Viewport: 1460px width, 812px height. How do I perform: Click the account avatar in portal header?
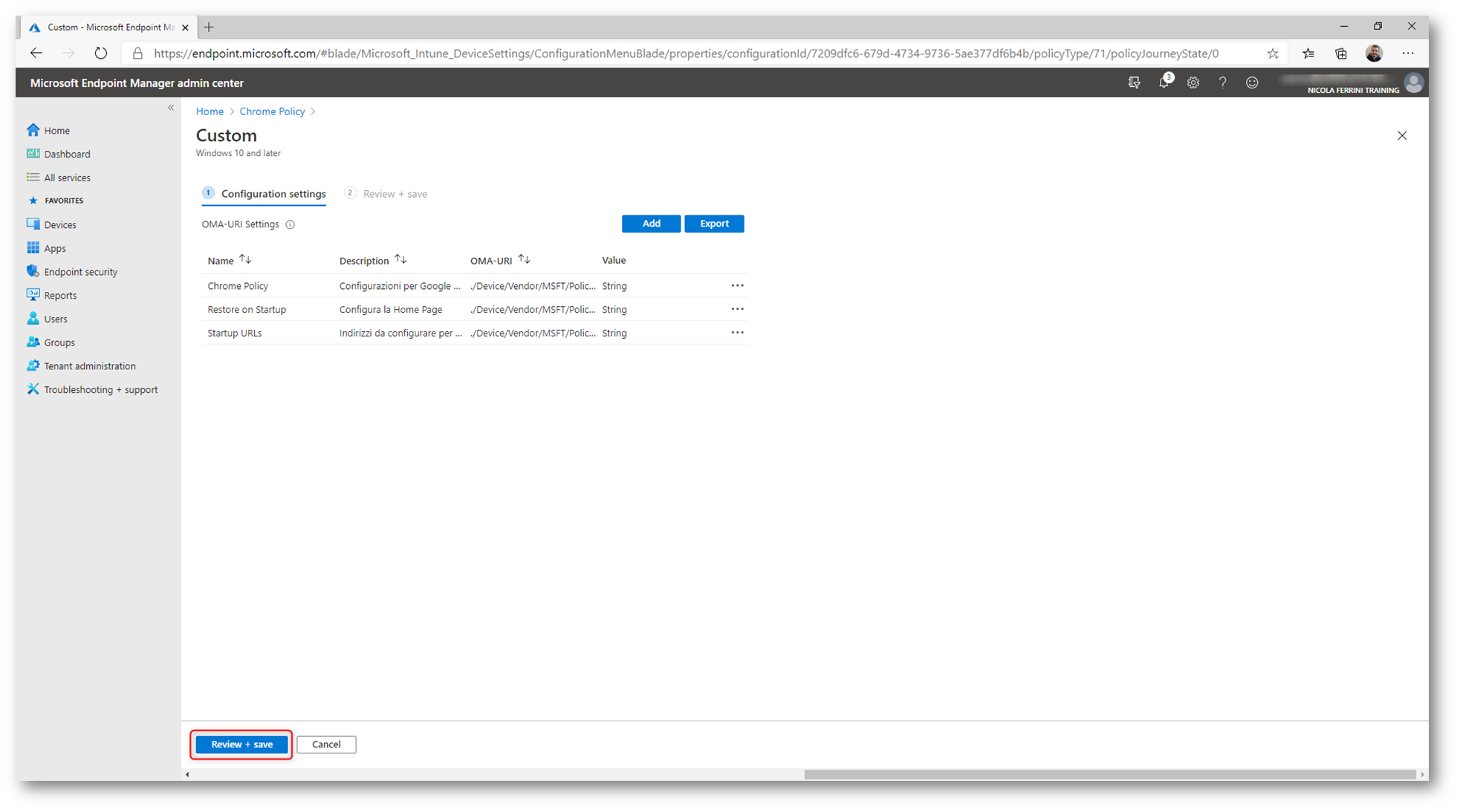point(1414,82)
